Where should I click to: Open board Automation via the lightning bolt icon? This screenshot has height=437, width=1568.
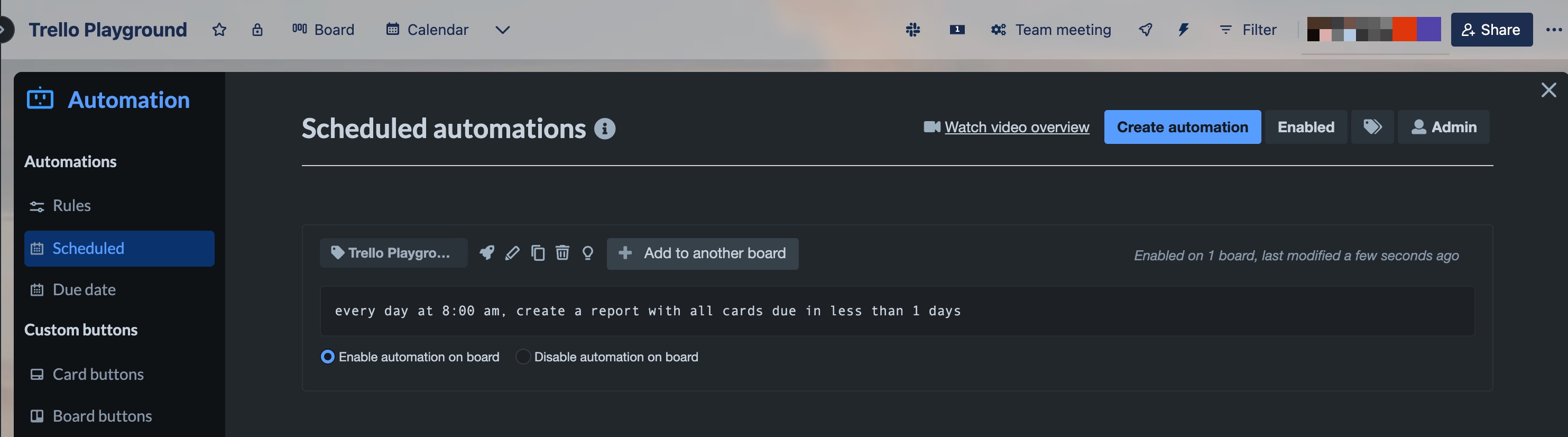(1183, 29)
